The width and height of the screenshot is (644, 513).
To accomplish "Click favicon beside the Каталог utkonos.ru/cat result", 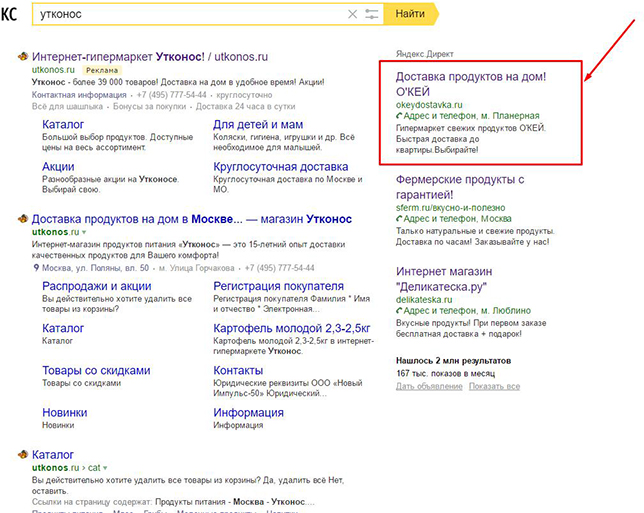I will click(x=23, y=455).
